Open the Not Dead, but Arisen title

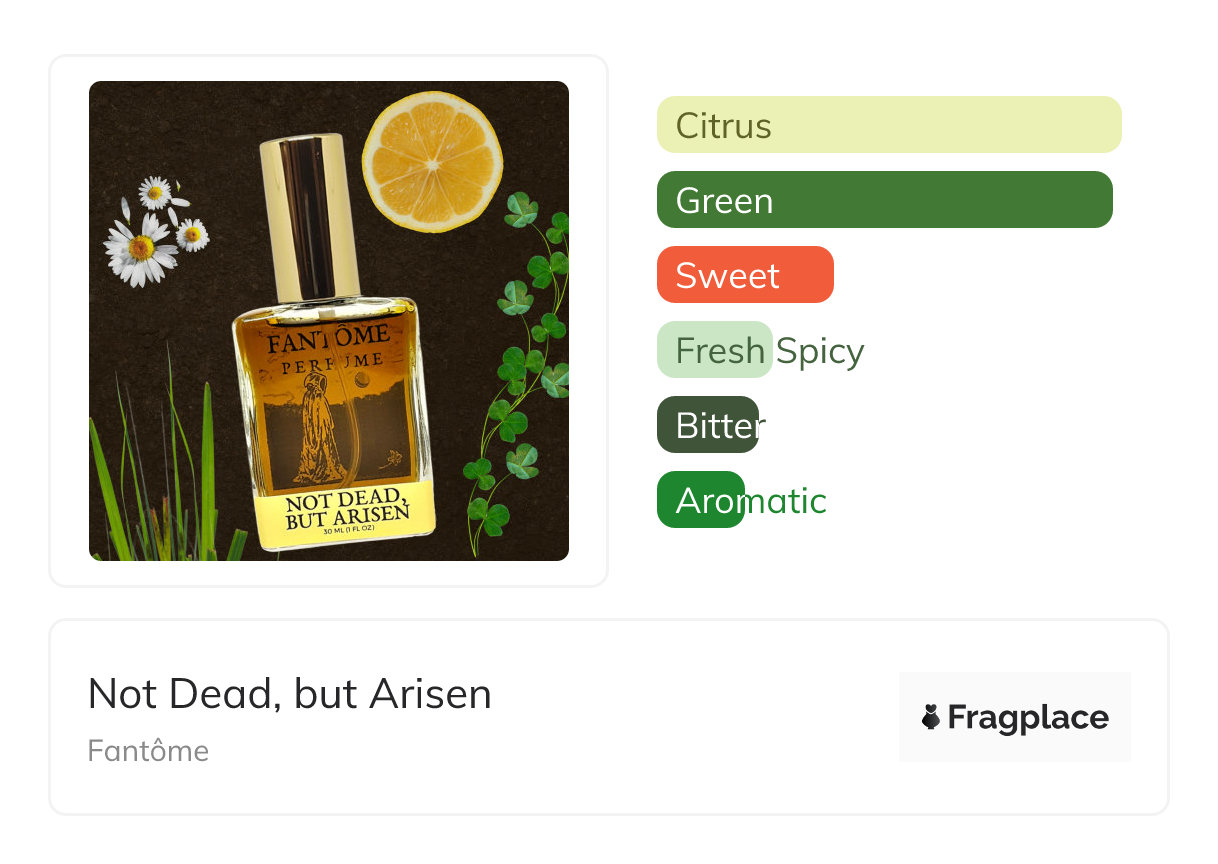[290, 694]
